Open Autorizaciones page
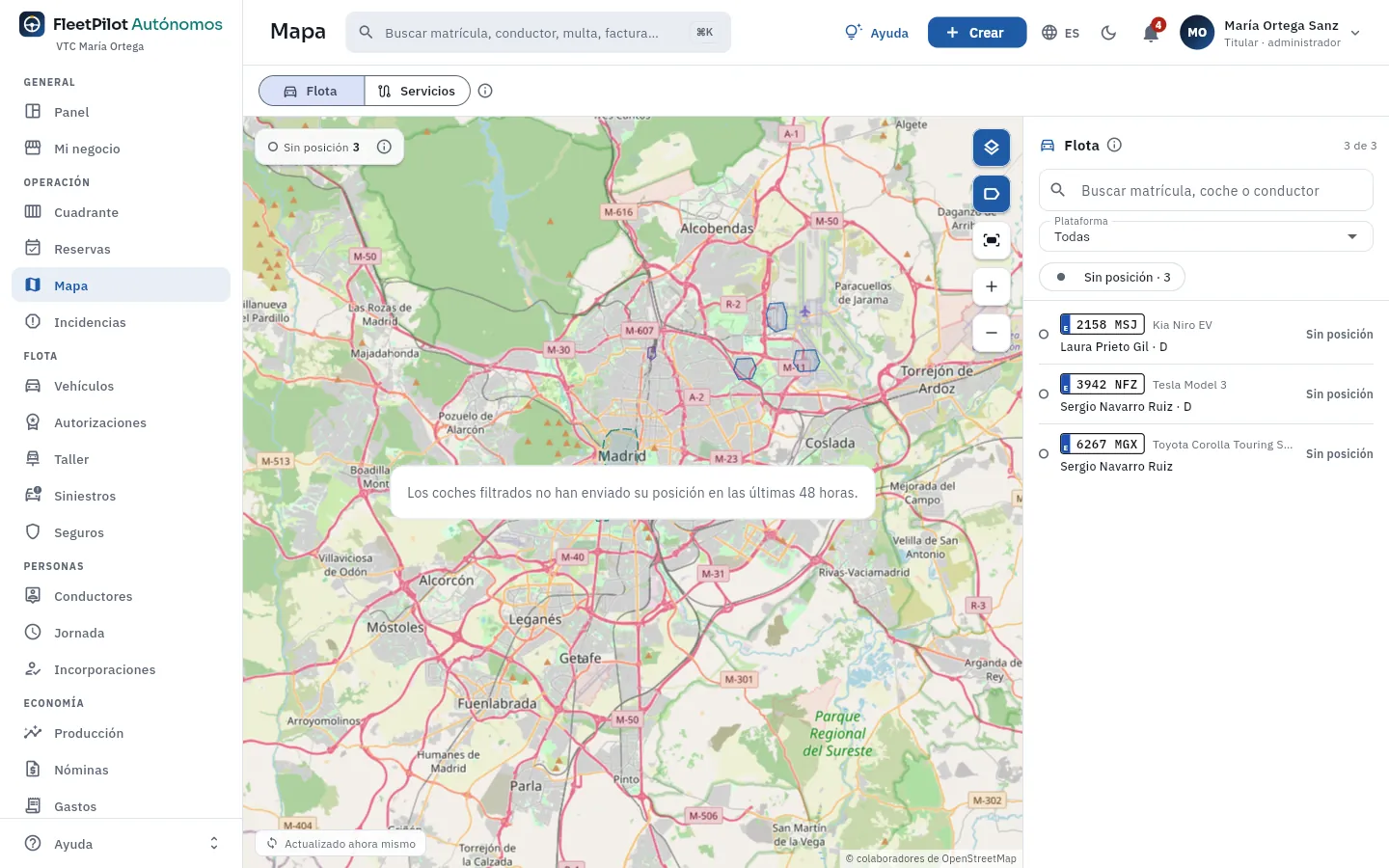Image resolution: width=1389 pixels, height=868 pixels. (122, 422)
